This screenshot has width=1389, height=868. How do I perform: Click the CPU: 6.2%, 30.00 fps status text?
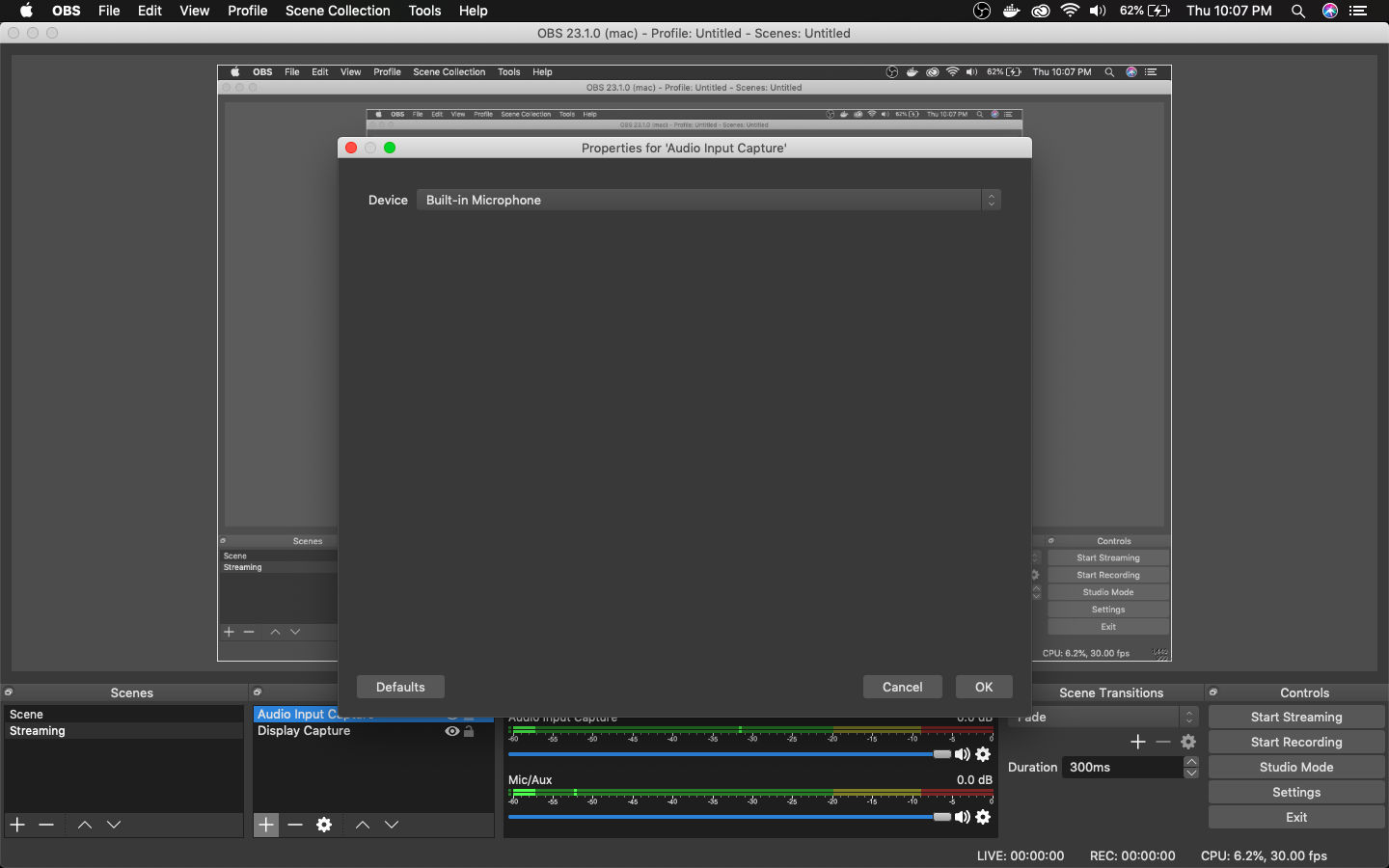click(1264, 855)
